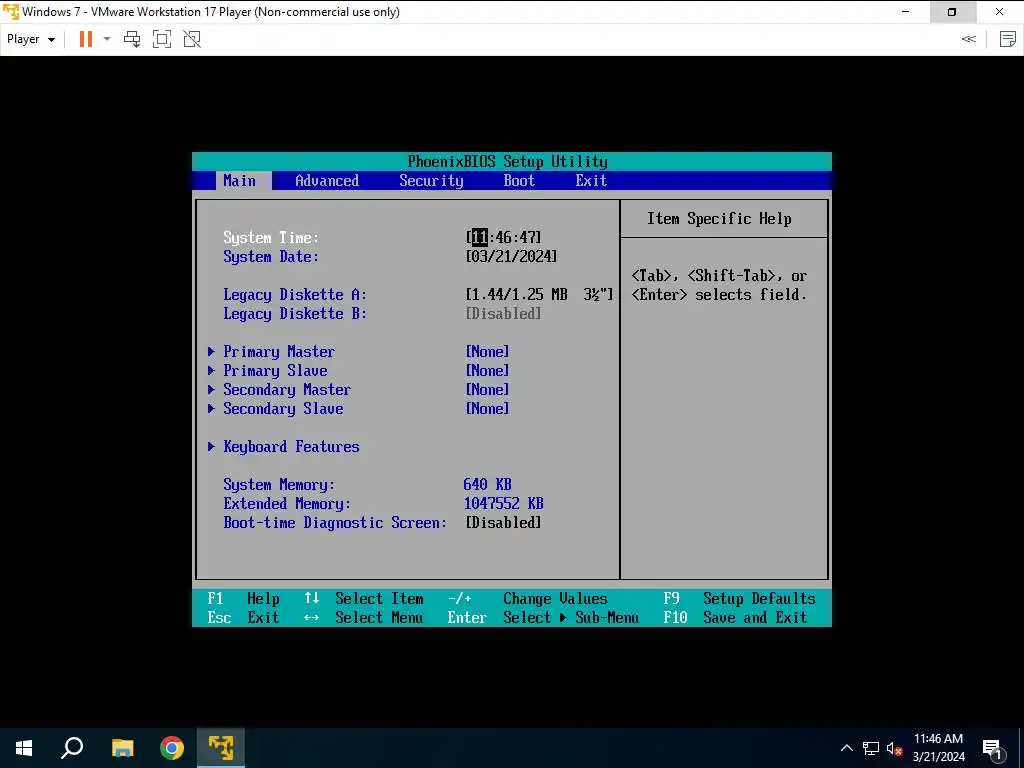The width and height of the screenshot is (1024, 768).
Task: Select Legacy Diskette B Disabled value
Action: point(503,313)
